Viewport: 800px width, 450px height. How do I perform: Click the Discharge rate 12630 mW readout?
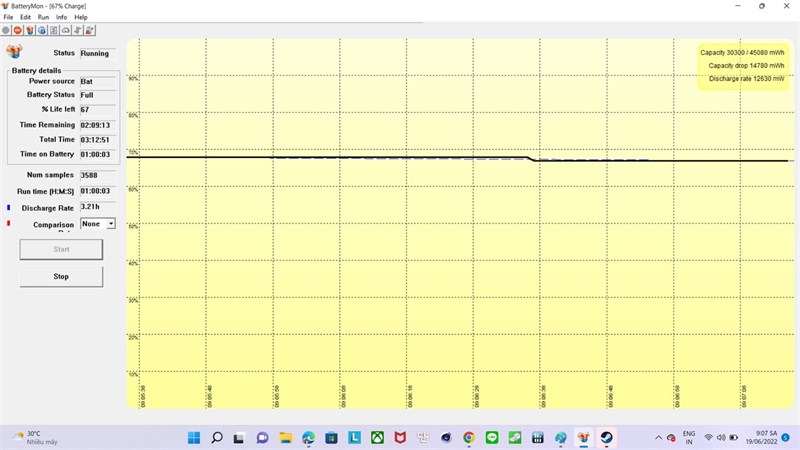(x=746, y=79)
